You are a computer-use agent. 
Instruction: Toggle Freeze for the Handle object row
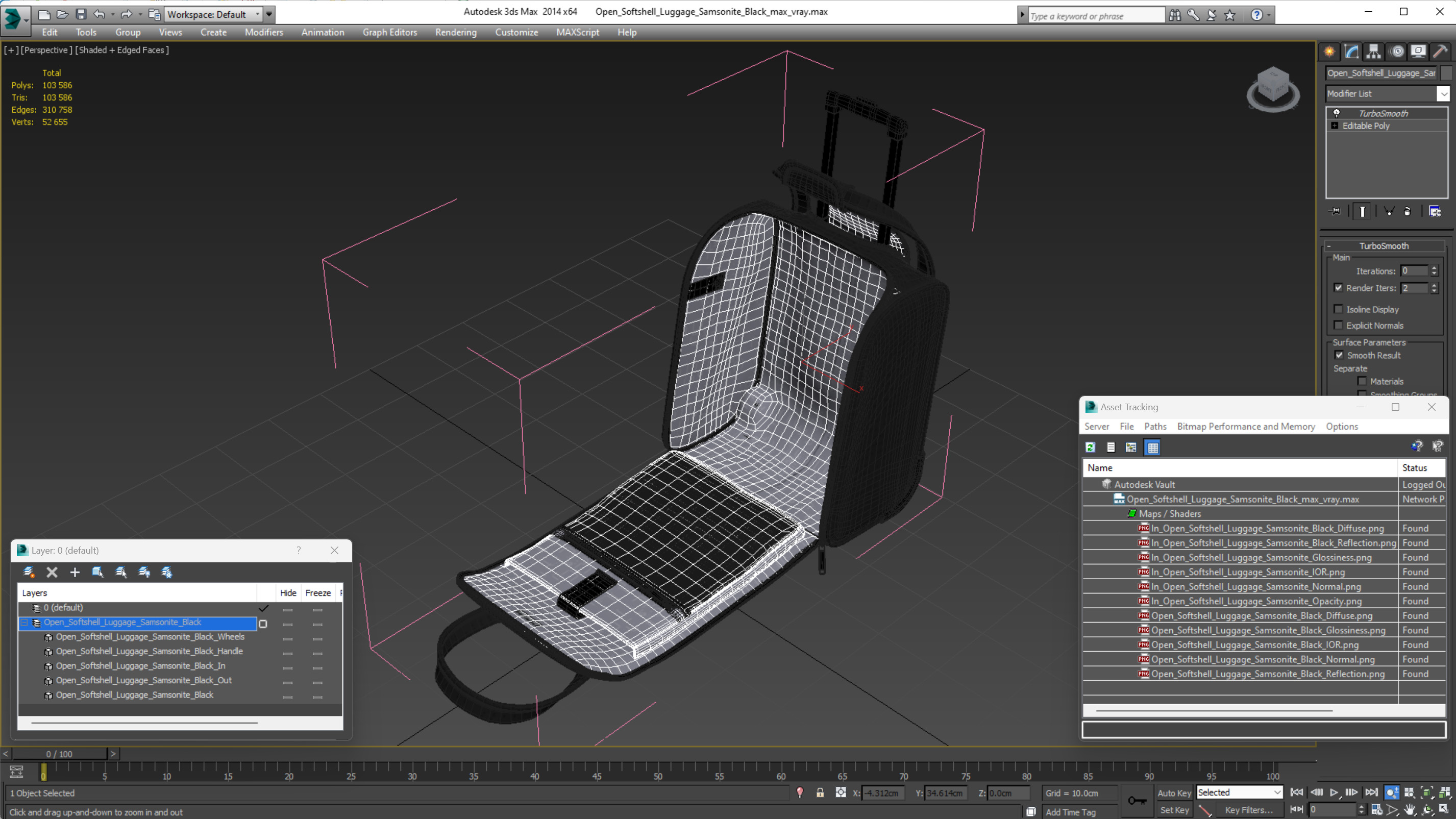pos(317,653)
